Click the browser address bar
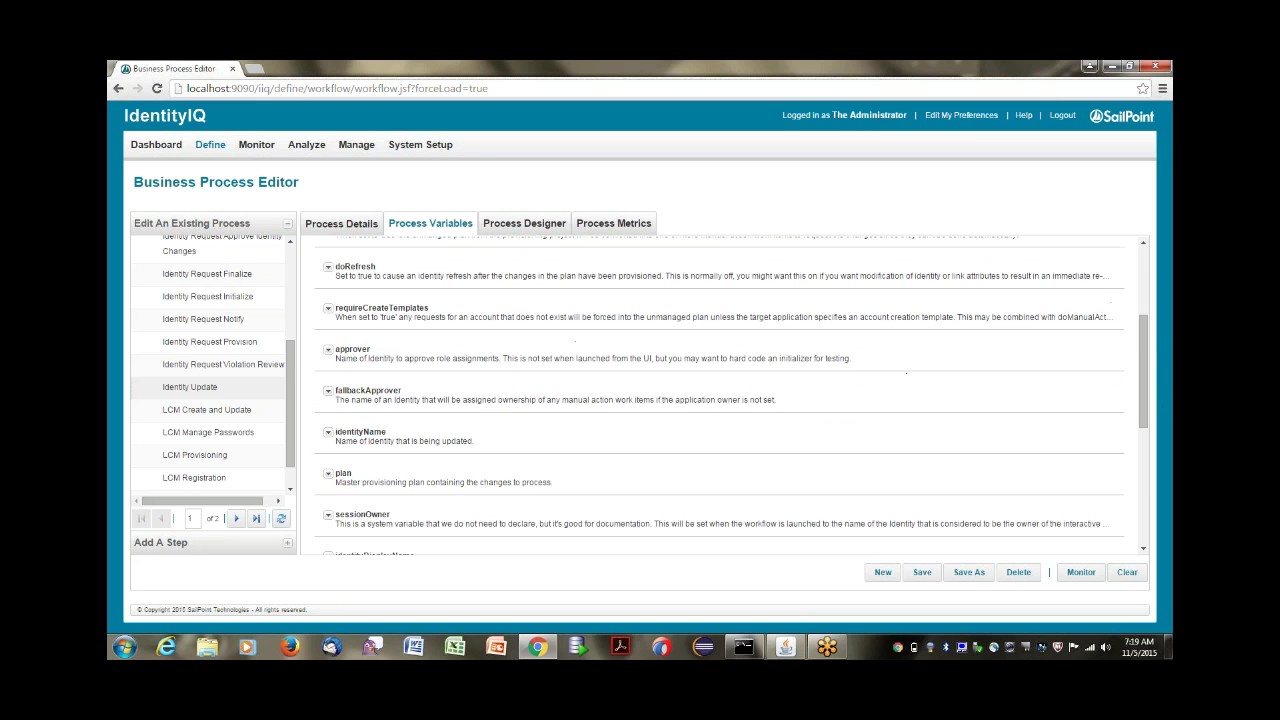 click(x=656, y=88)
